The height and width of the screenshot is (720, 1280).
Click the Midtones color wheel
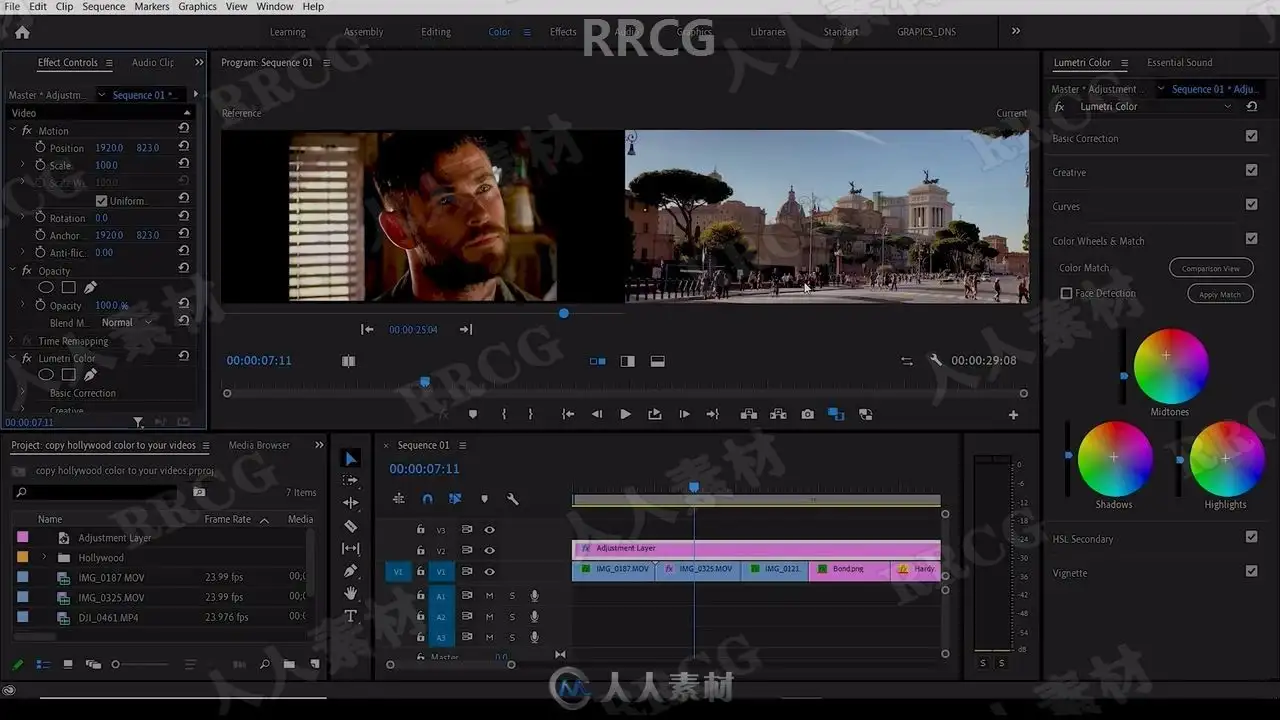click(x=1170, y=366)
